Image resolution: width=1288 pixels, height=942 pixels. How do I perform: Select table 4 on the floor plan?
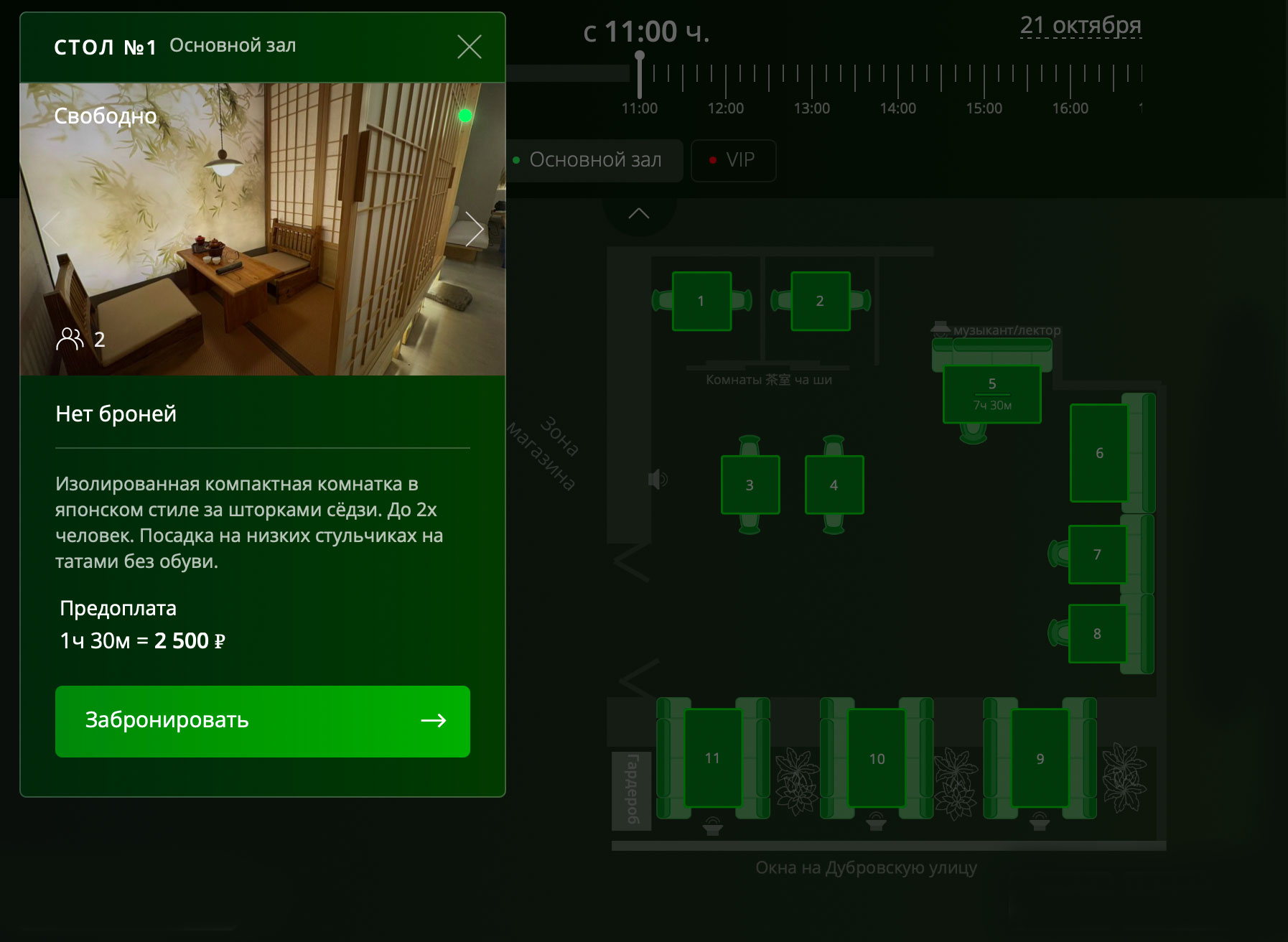point(834,485)
